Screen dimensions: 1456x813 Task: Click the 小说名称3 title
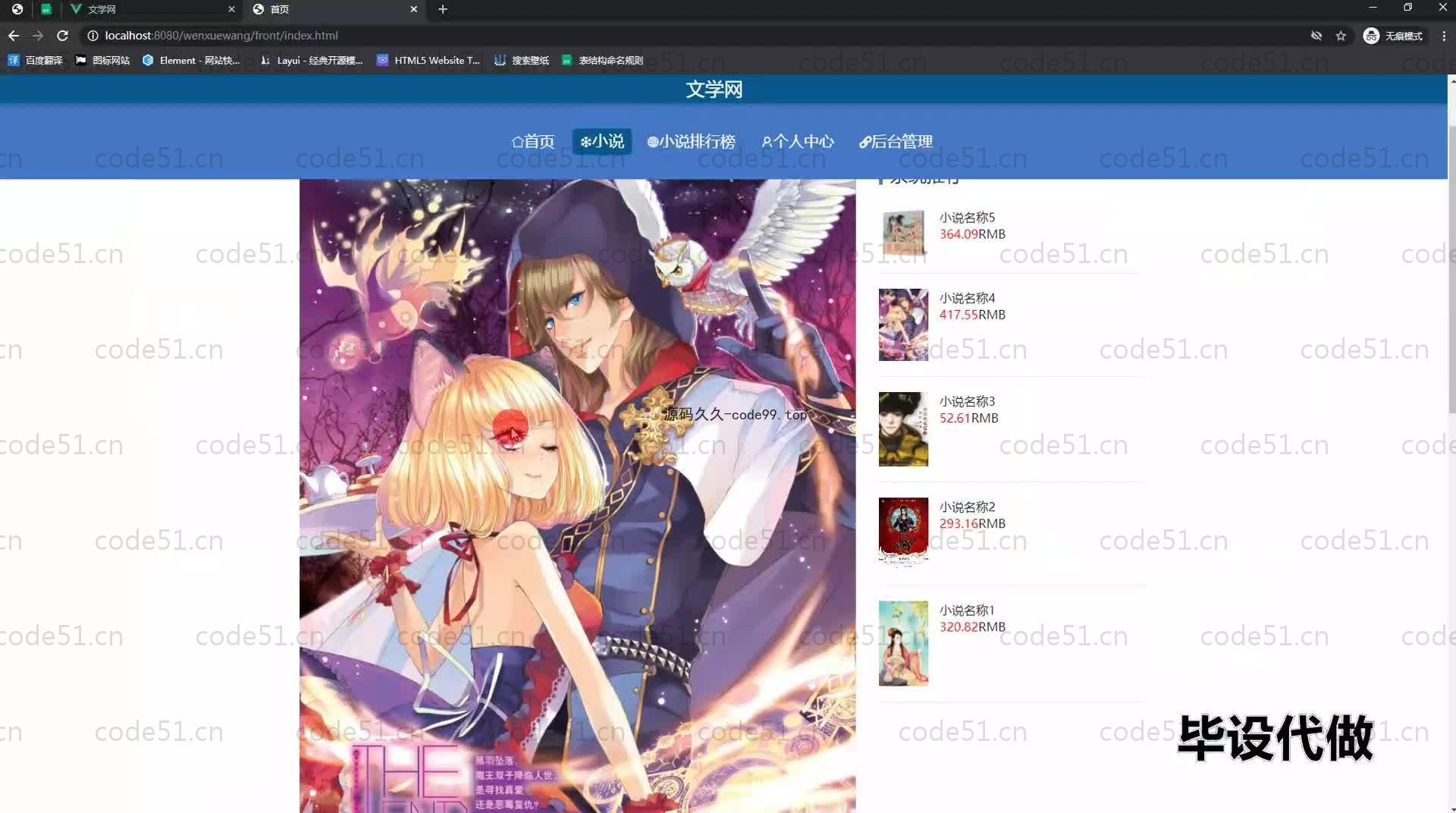[967, 401]
